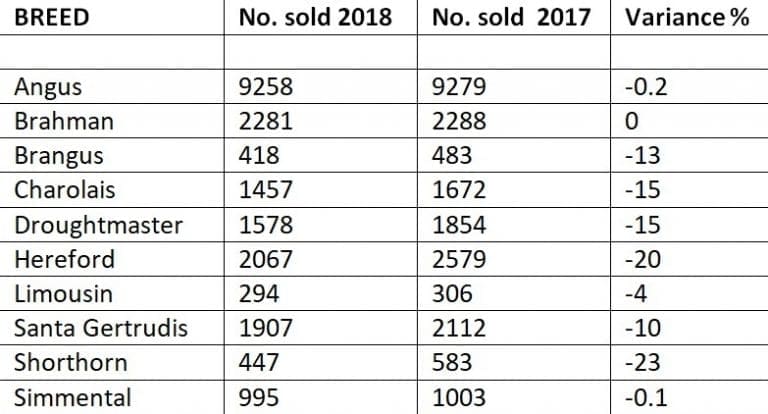Click the Santa Gertrudis row label

[101, 328]
